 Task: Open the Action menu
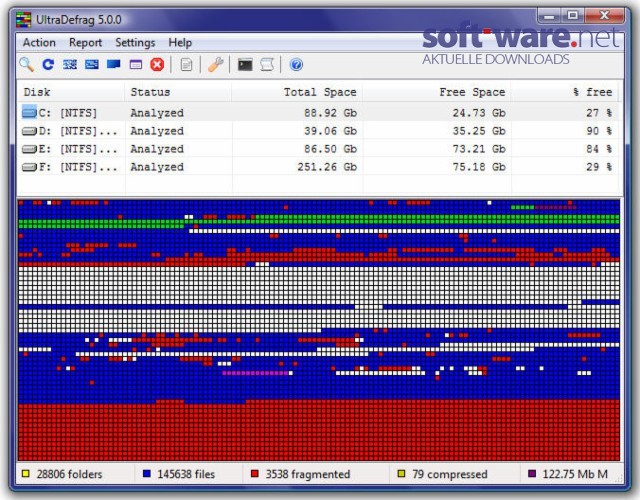tap(39, 42)
